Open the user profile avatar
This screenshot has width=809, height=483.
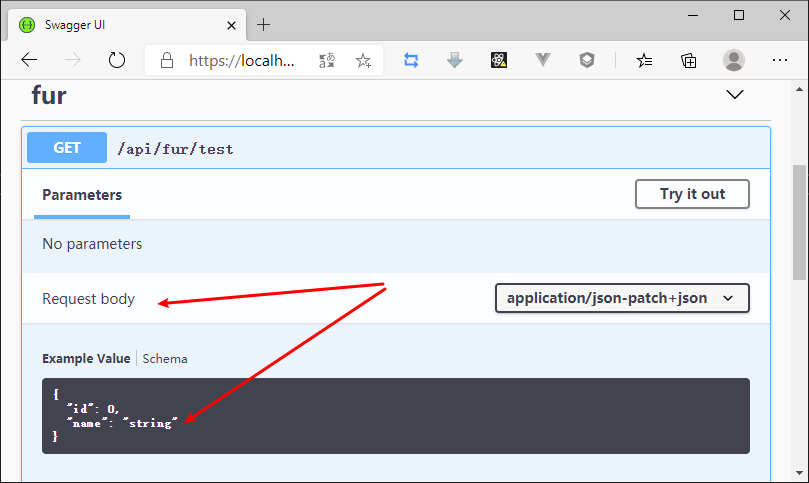point(734,60)
